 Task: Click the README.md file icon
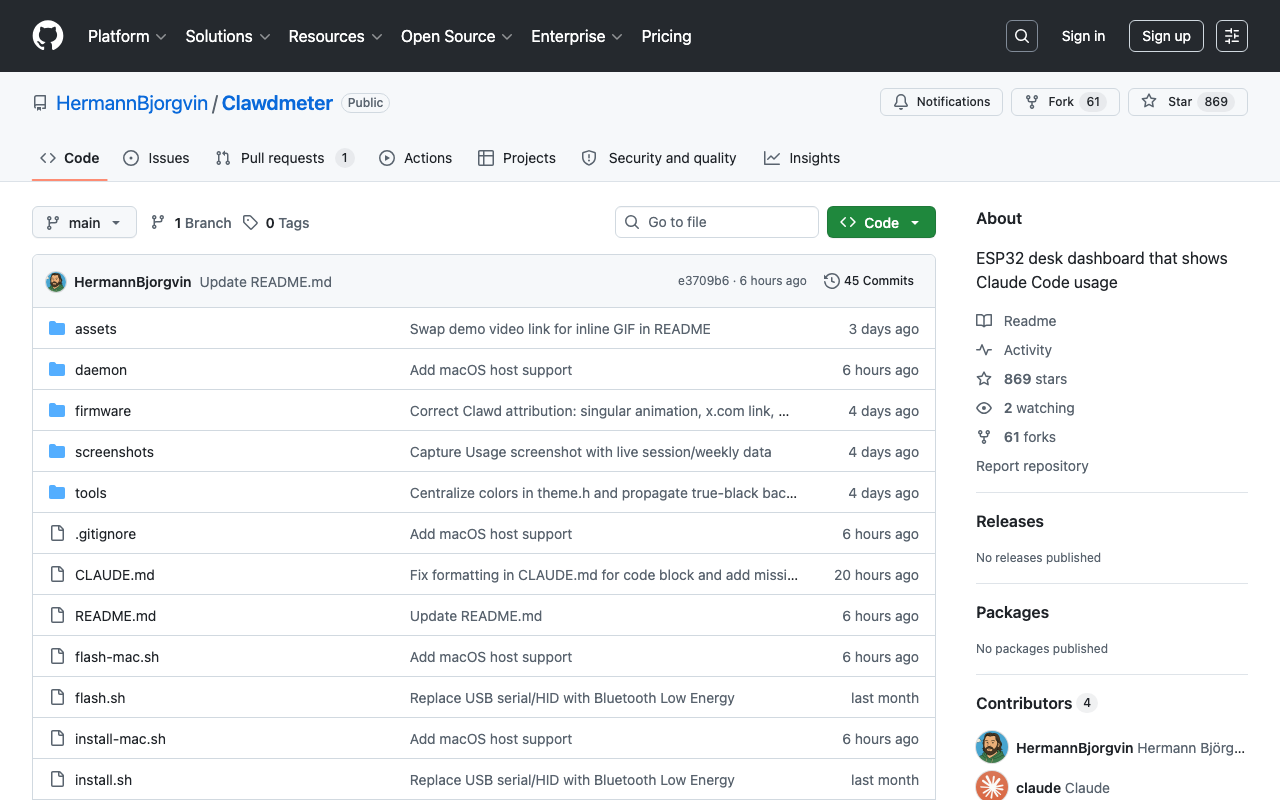(x=57, y=616)
